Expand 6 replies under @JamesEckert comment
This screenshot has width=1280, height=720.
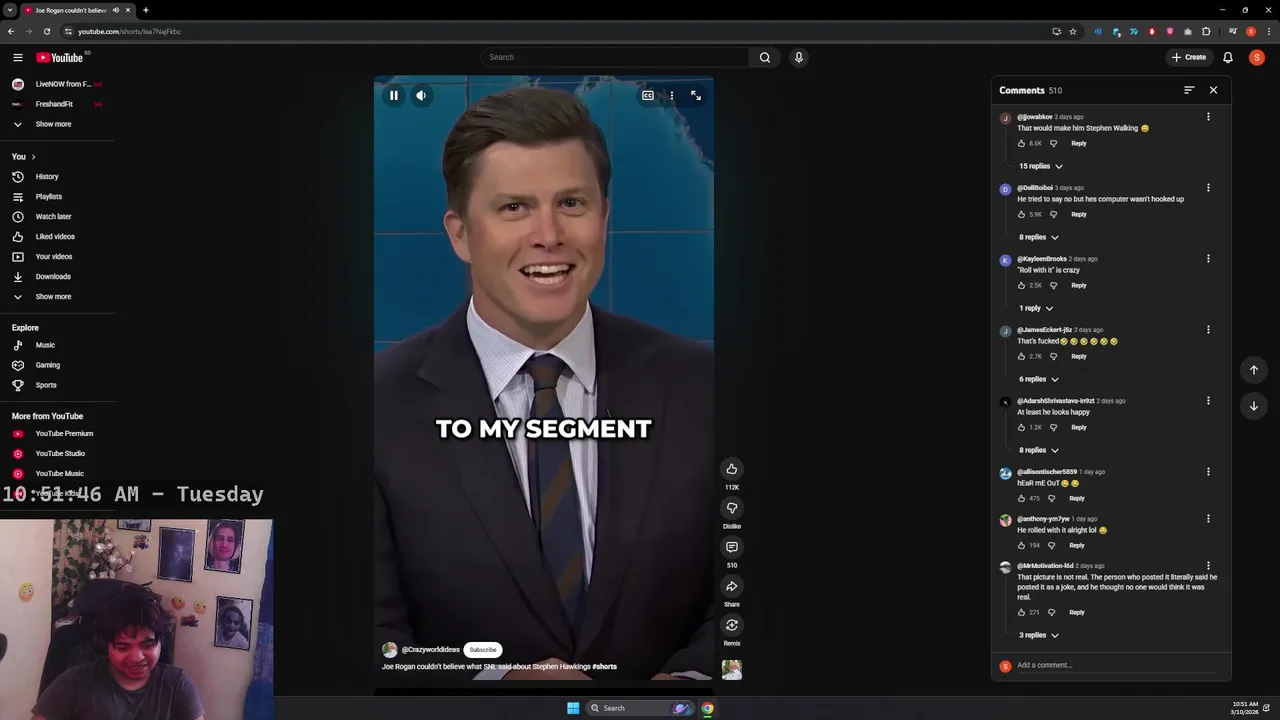tap(1039, 379)
